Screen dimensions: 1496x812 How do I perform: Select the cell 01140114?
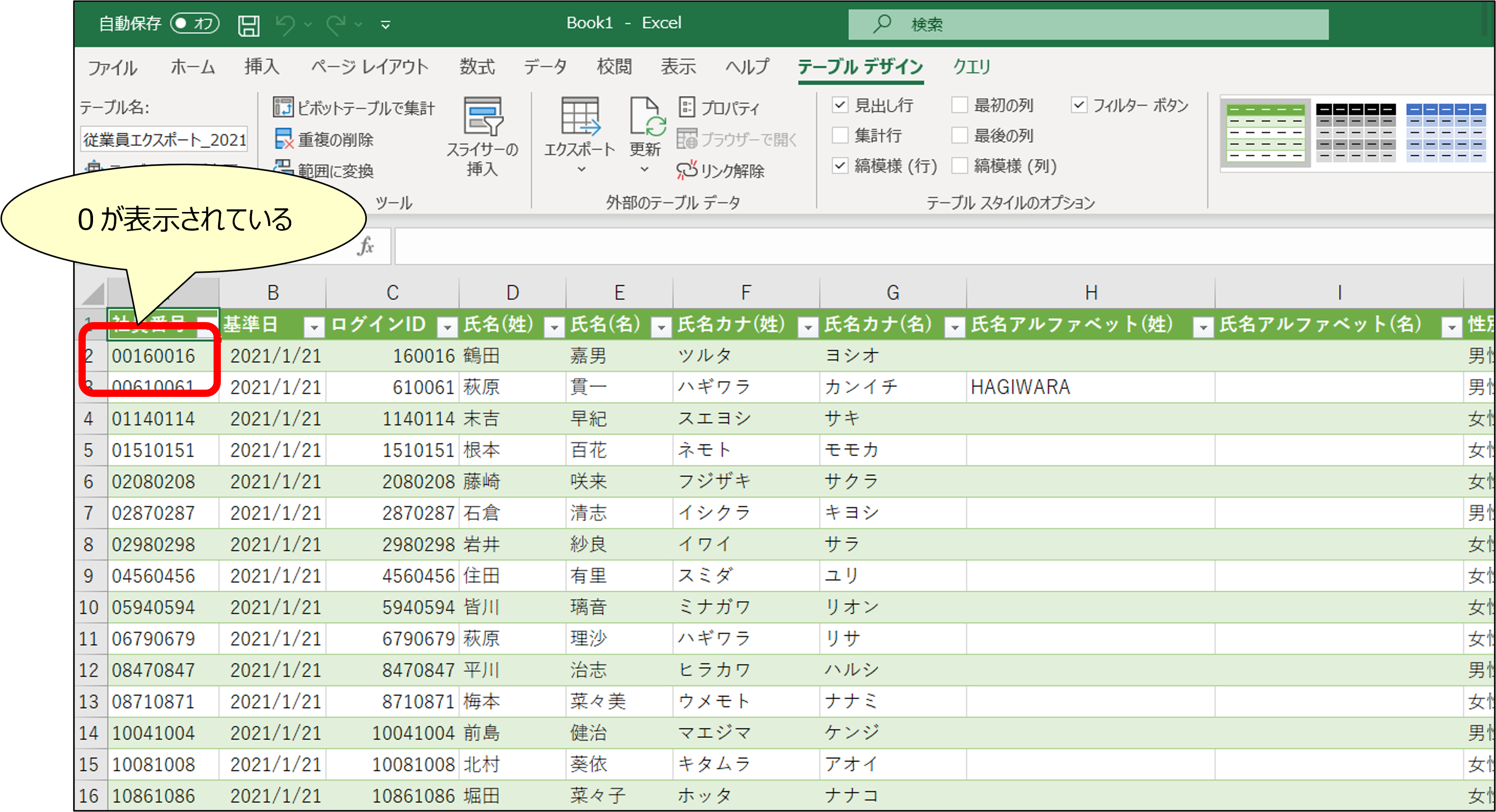163,419
